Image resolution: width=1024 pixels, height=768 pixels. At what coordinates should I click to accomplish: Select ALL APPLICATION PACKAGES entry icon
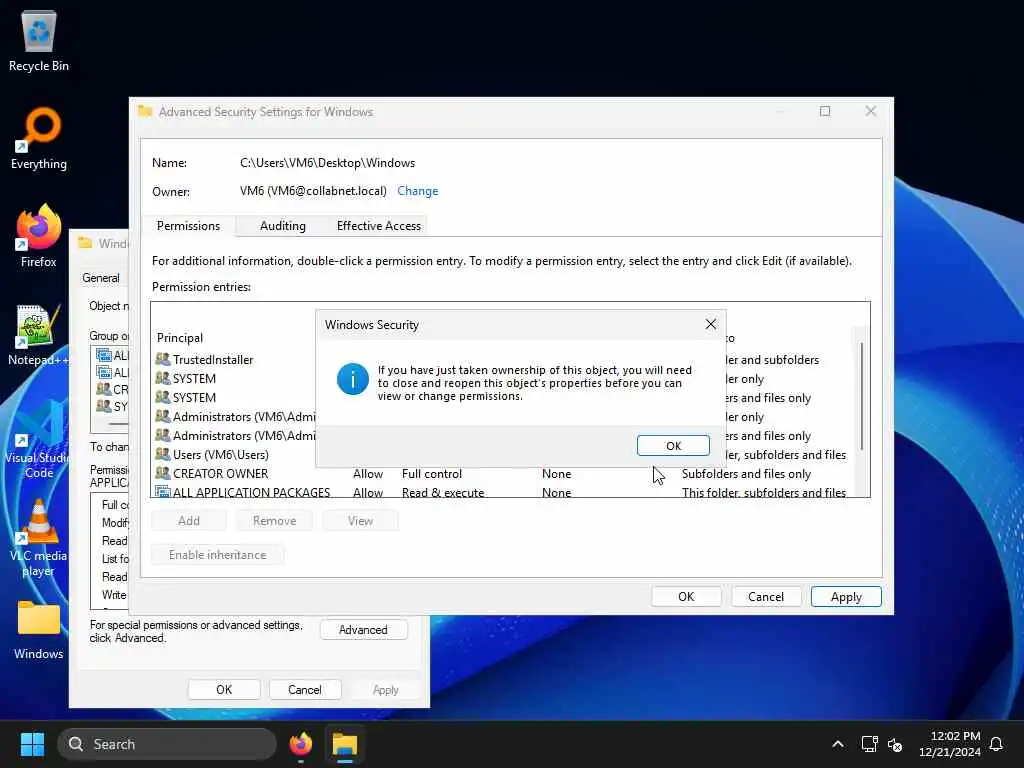[x=163, y=492]
